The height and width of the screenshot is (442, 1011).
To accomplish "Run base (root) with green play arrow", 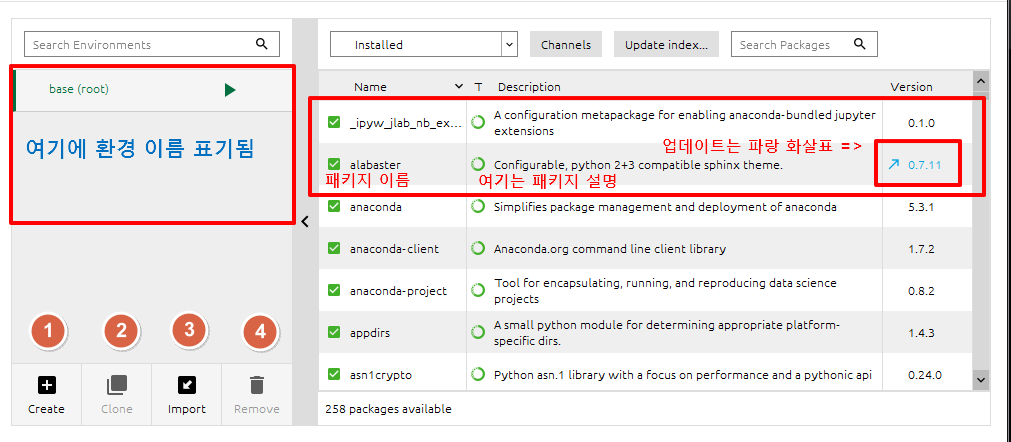I will [230, 90].
